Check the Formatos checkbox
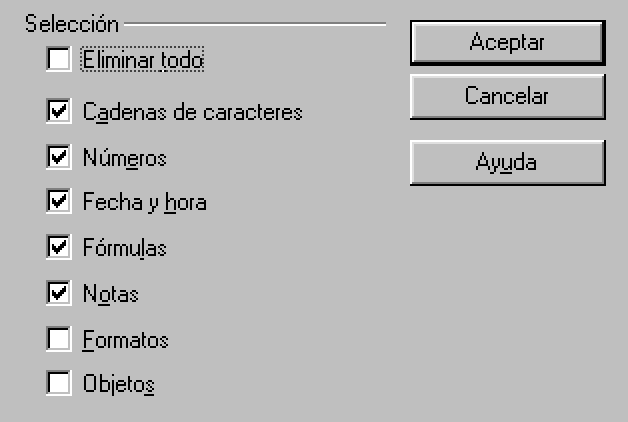Viewport: 628px width, 422px height. (x=59, y=340)
